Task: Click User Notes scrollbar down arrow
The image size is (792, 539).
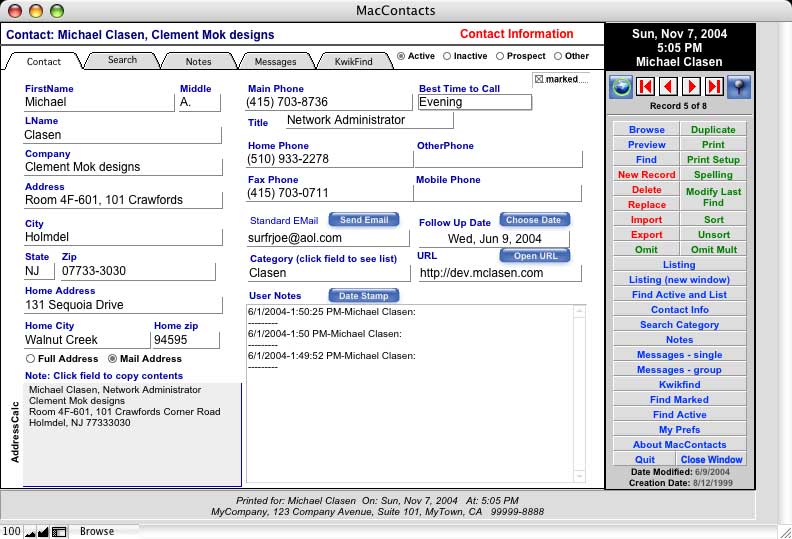Action: (x=579, y=475)
